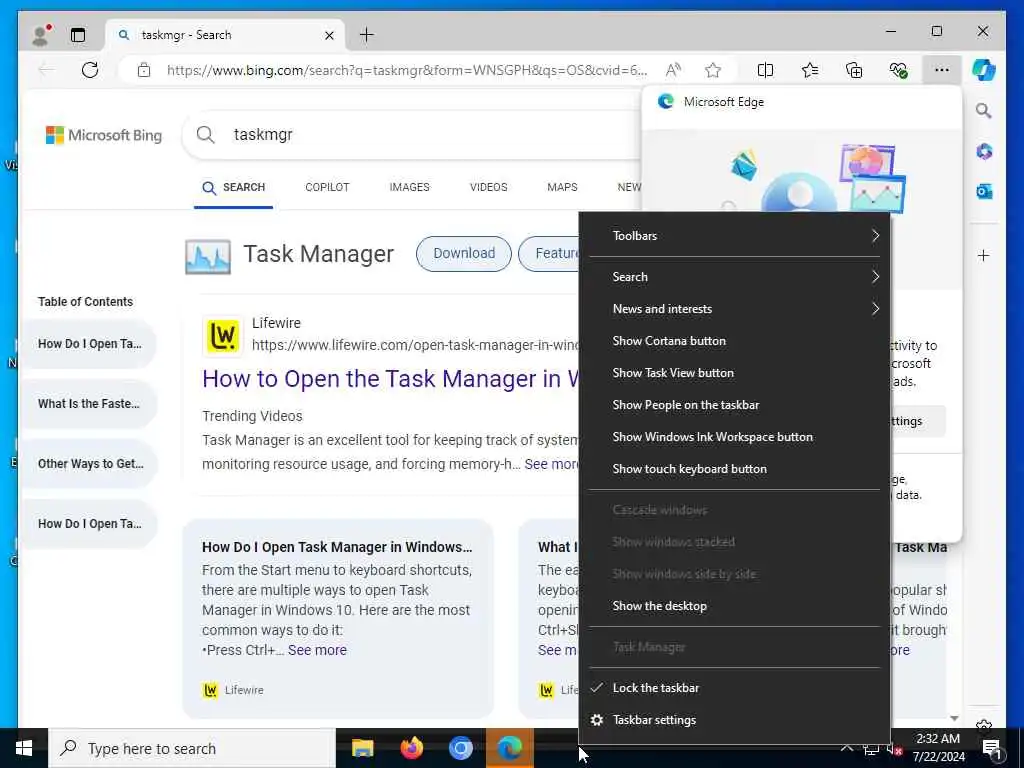The height and width of the screenshot is (768, 1024).
Task: Open the notification center icon
Action: [x=992, y=748]
